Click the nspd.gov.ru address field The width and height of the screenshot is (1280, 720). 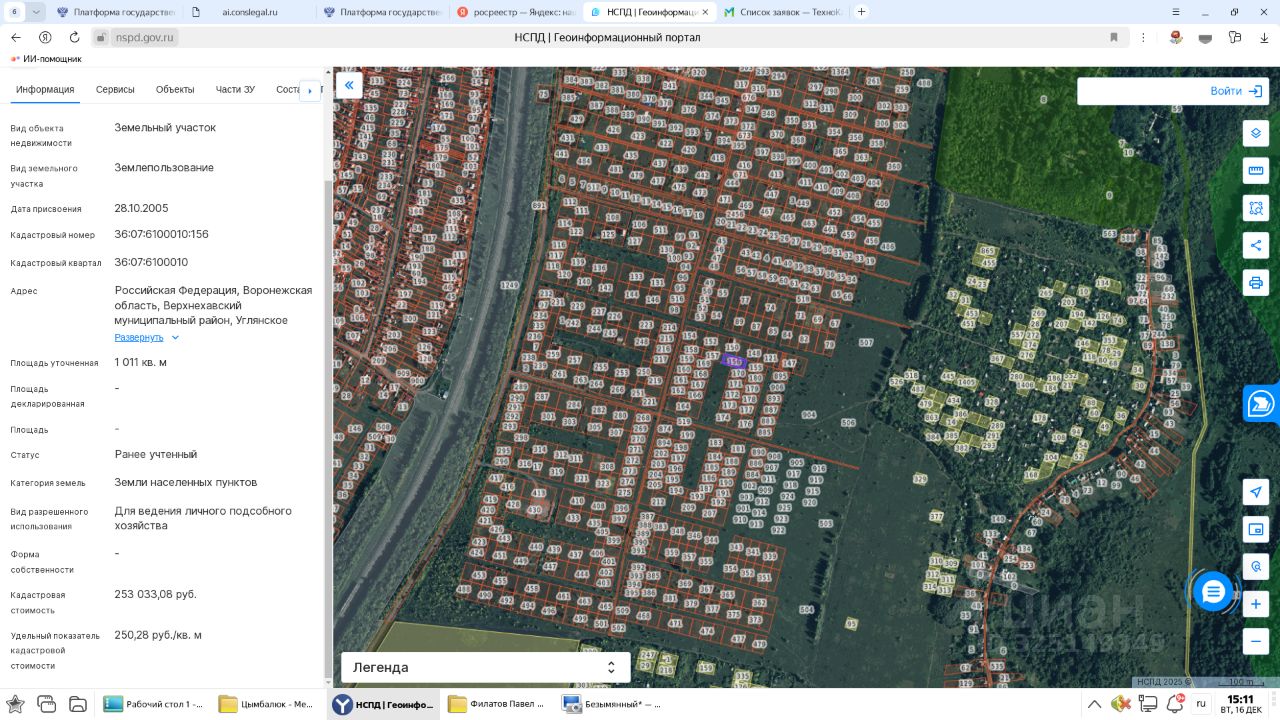(145, 37)
